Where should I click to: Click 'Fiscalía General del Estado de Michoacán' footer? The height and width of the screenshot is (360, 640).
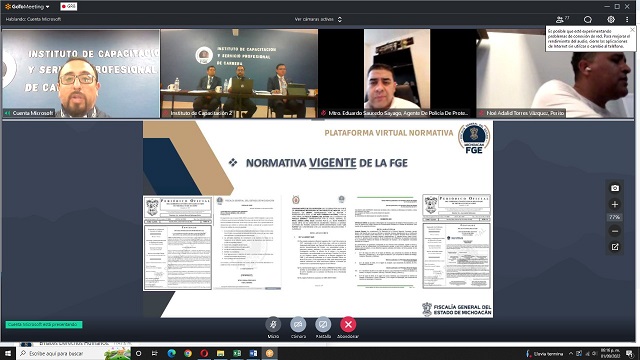click(457, 309)
